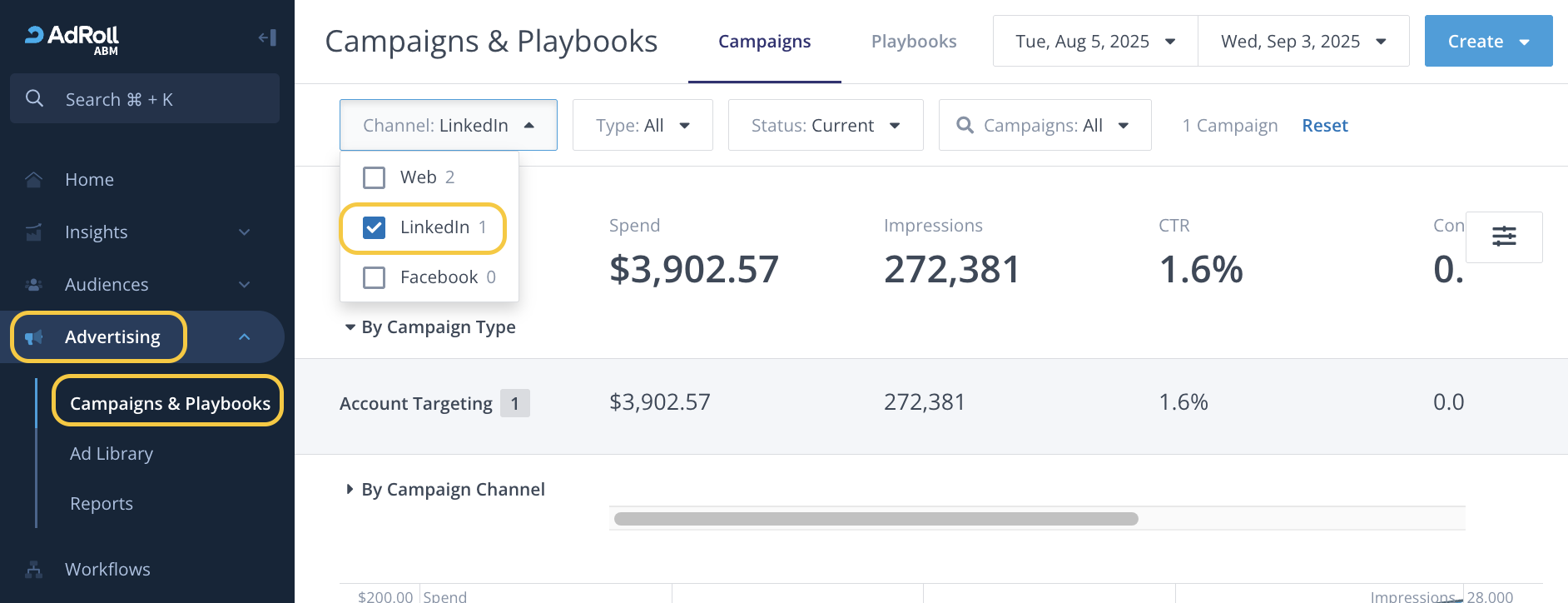This screenshot has height=603, width=1568.
Task: Click the magnifier icon in Campaigns filter
Action: pyautogui.click(x=965, y=125)
